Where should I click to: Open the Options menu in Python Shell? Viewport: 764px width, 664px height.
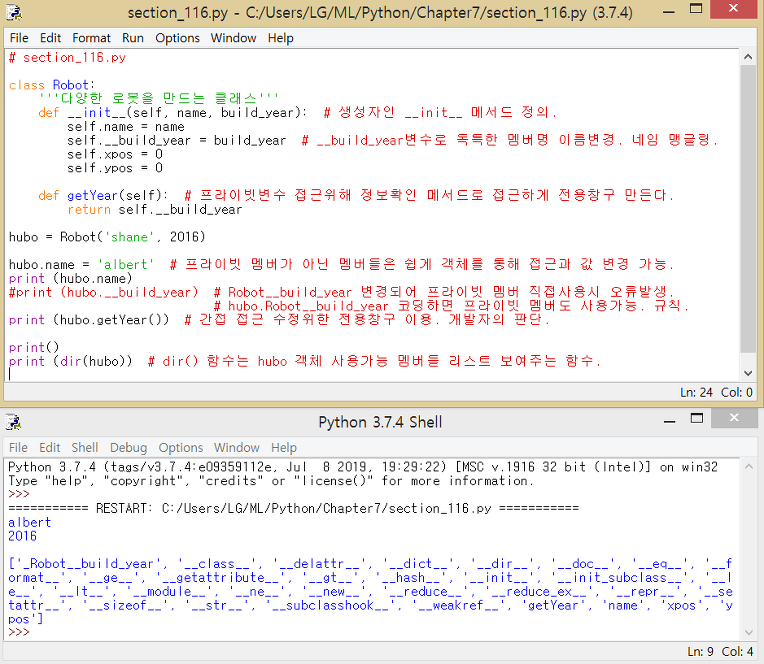(x=181, y=447)
